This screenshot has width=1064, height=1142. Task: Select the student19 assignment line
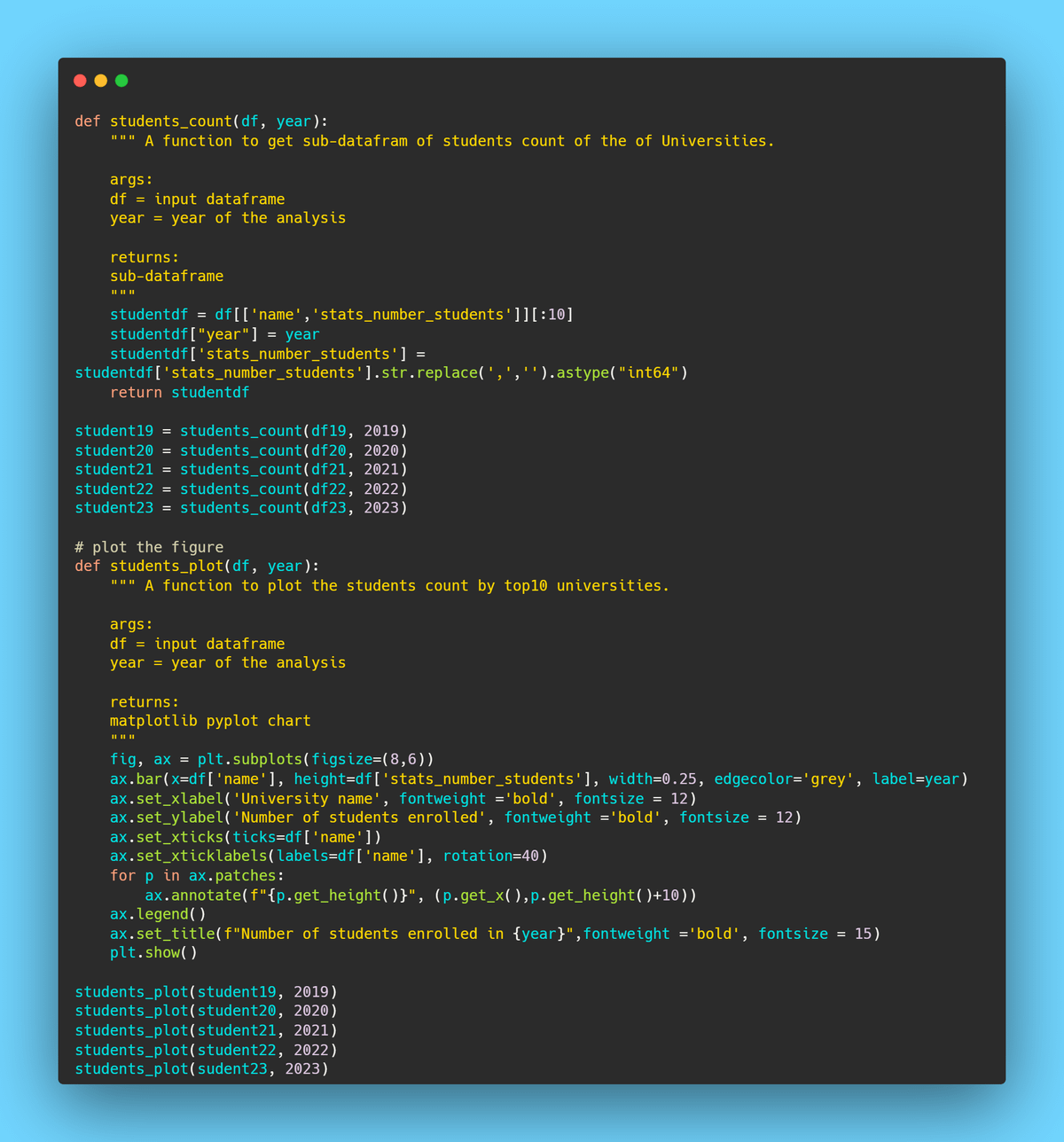(240, 431)
